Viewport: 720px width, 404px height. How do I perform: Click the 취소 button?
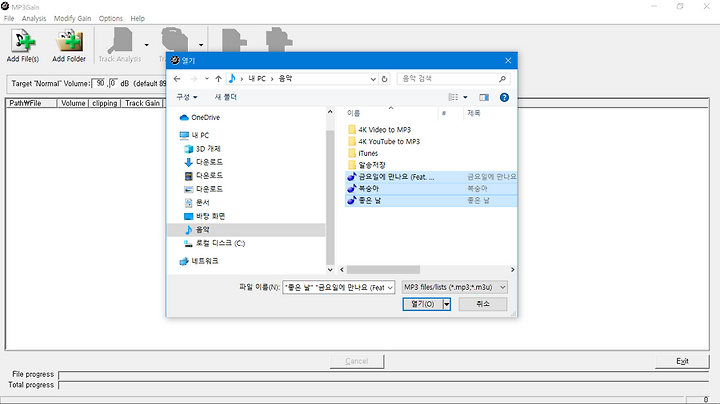tap(483, 304)
